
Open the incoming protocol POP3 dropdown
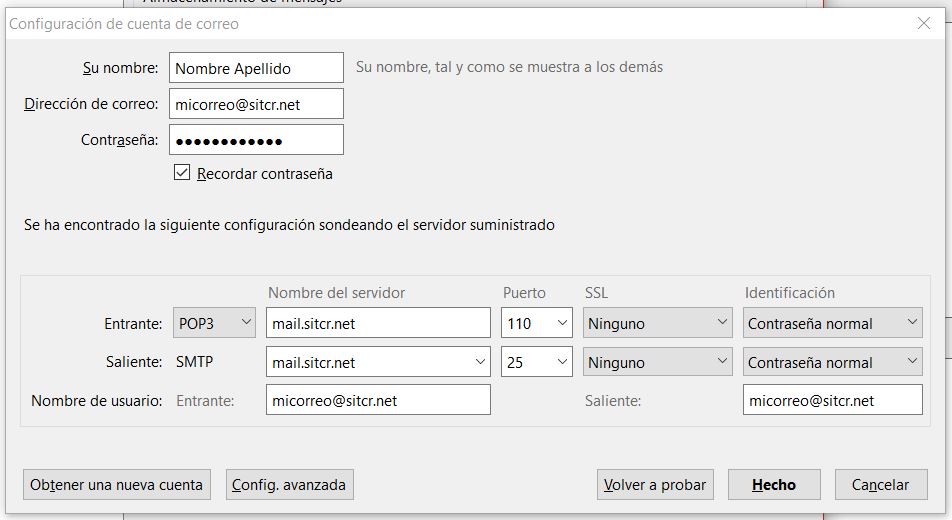[x=214, y=323]
